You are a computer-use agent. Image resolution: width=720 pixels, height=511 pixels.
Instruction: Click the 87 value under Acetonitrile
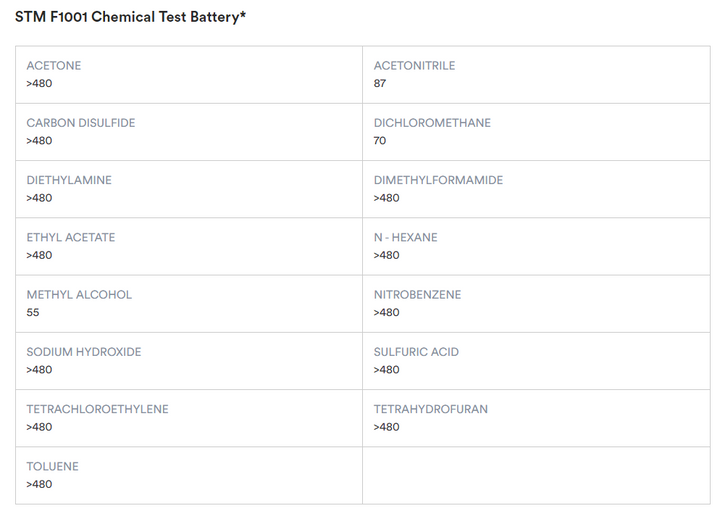pyautogui.click(x=380, y=84)
